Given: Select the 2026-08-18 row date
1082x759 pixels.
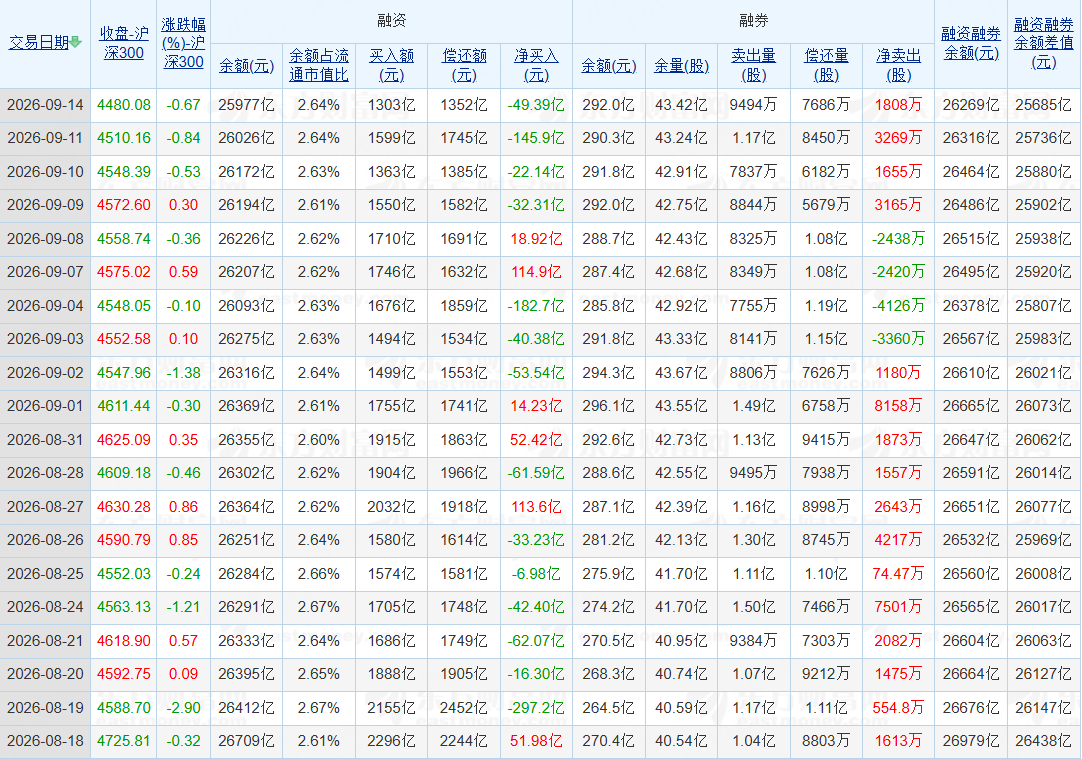Looking at the screenshot, I should 45,741.
